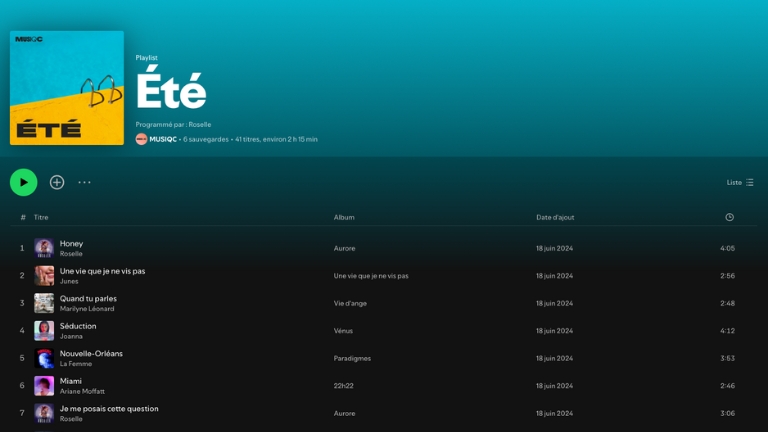Click the Séduction track artwork
The image size is (768, 432).
44,331
